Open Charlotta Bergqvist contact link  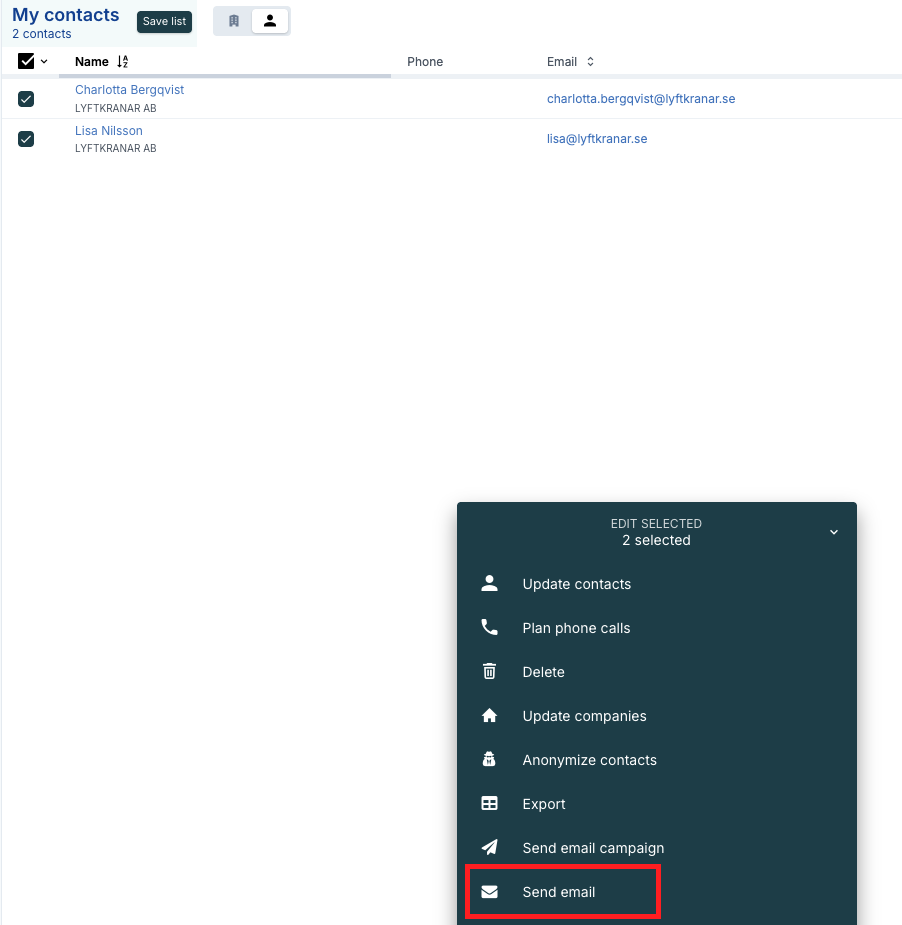click(x=129, y=90)
